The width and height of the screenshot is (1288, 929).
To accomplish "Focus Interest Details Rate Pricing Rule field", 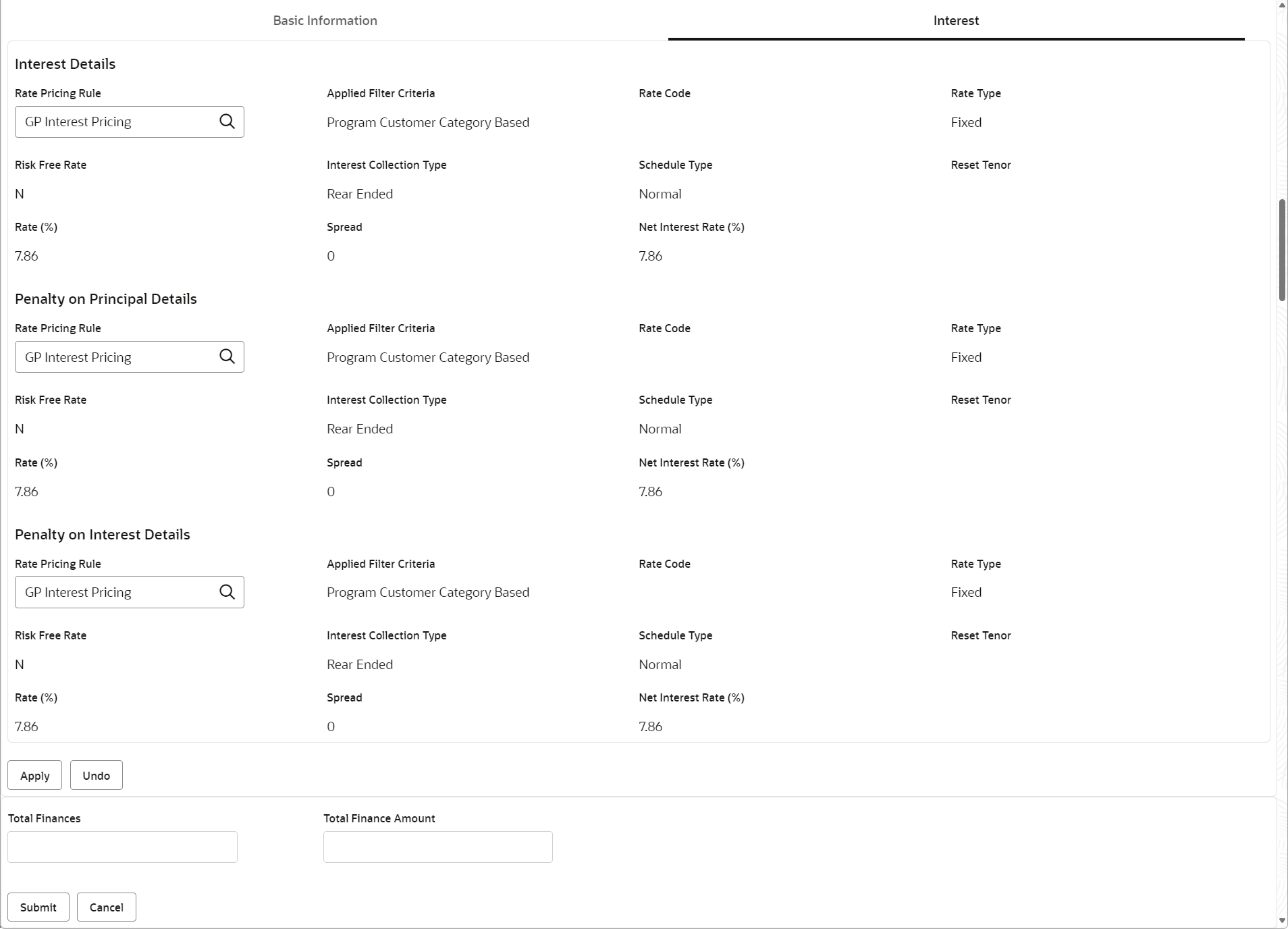I will click(115, 122).
